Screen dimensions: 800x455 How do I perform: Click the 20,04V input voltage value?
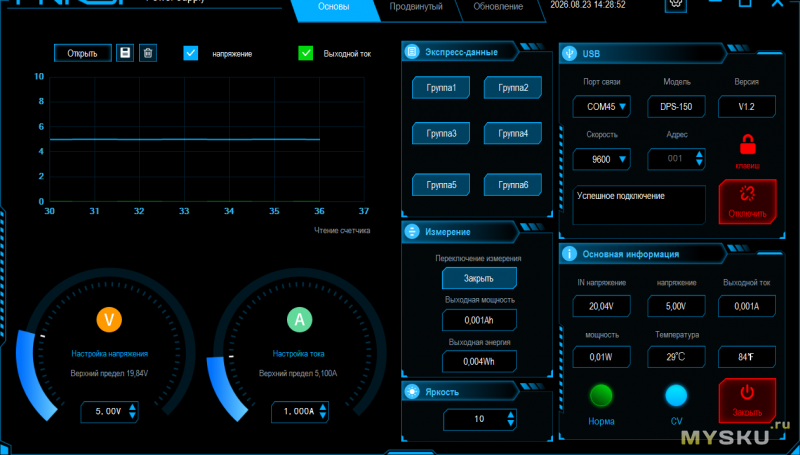point(602,306)
